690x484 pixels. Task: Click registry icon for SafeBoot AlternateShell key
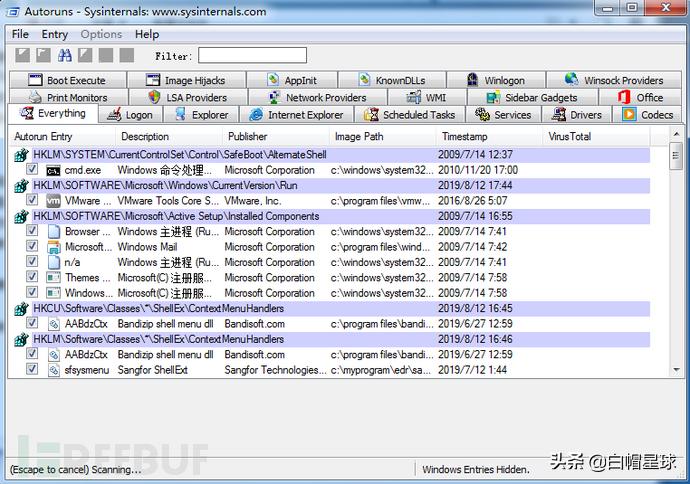point(21,155)
